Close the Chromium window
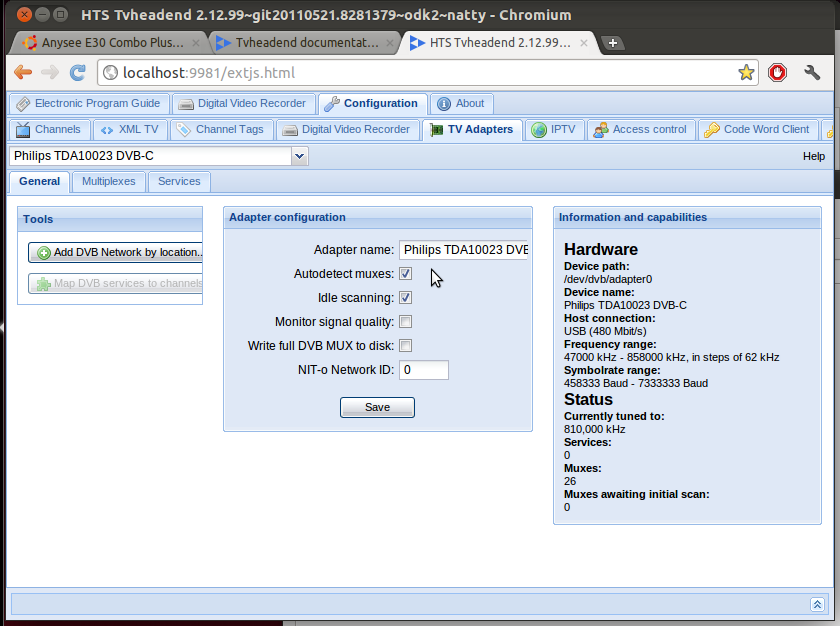The image size is (840, 626). coord(24,14)
